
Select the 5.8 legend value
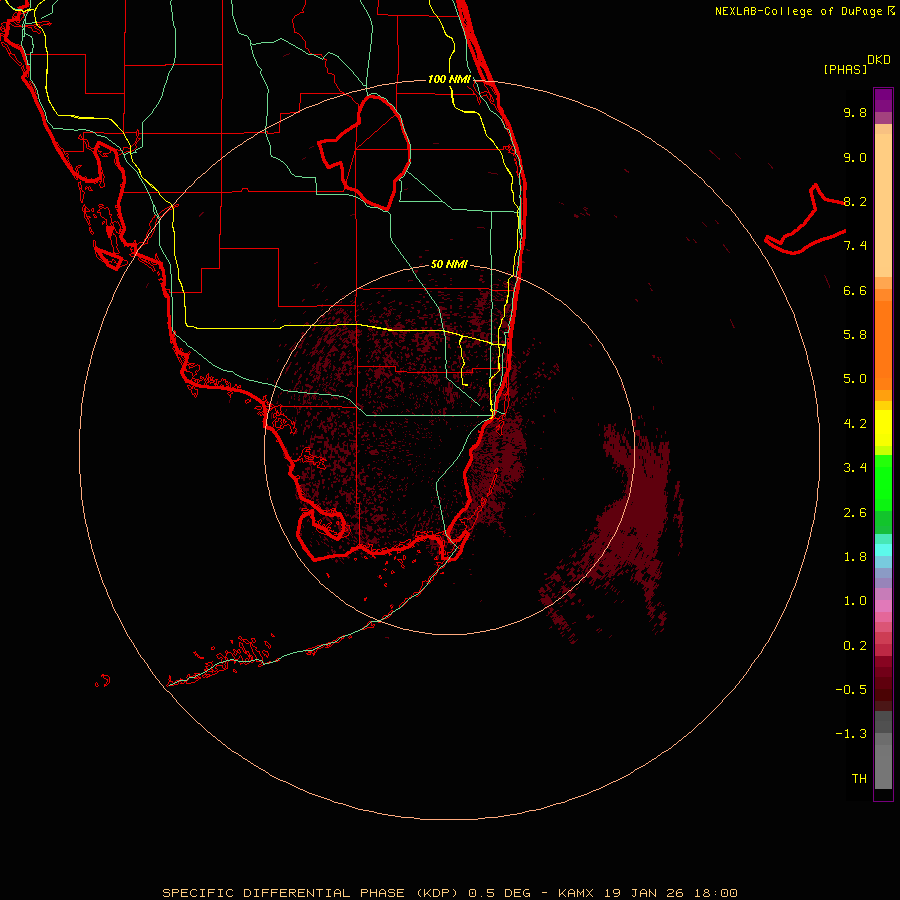pyautogui.click(x=855, y=335)
